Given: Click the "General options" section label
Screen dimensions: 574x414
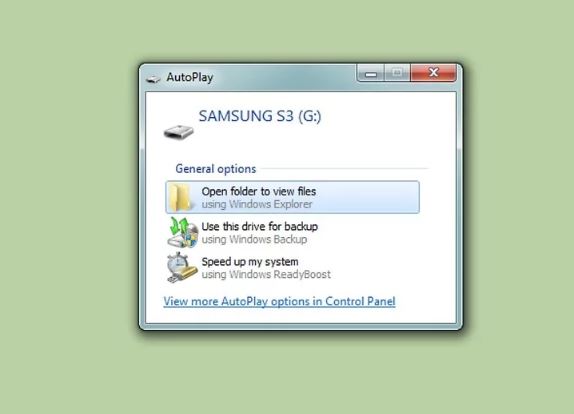Looking at the screenshot, I should point(216,169).
